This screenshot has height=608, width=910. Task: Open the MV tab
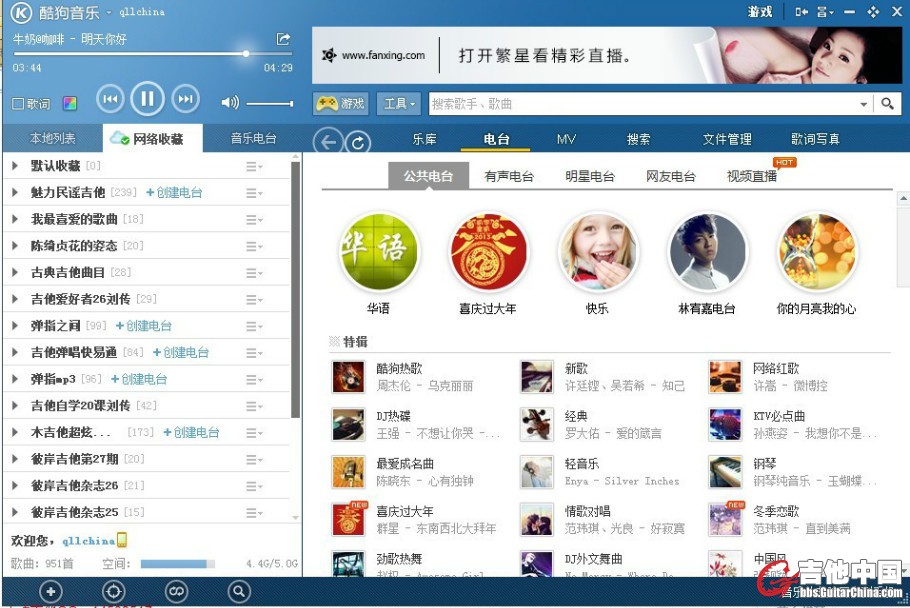[566, 139]
